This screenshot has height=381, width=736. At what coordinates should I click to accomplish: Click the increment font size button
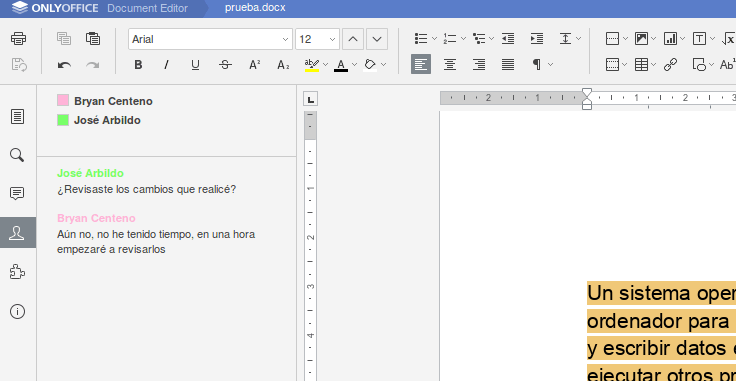pos(353,39)
